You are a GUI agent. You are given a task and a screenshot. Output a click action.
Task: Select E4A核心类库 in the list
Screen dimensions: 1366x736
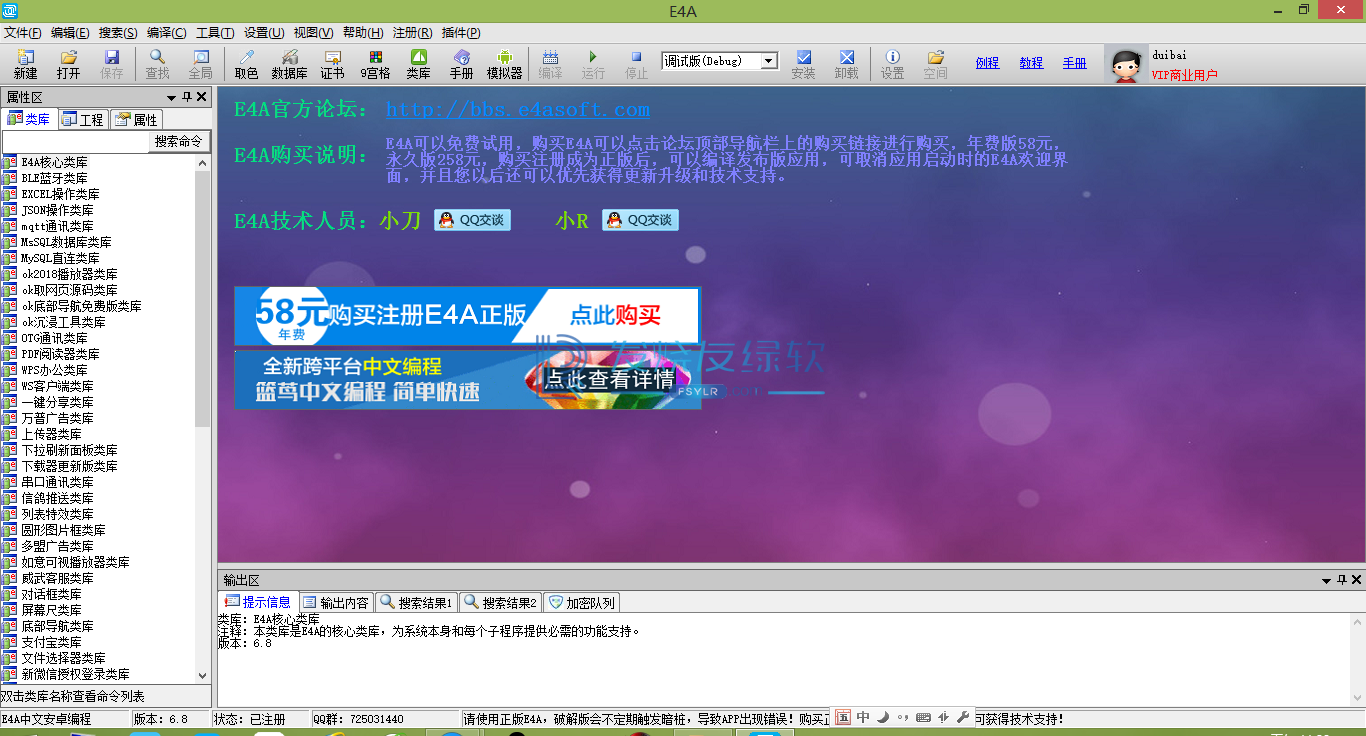click(x=54, y=162)
